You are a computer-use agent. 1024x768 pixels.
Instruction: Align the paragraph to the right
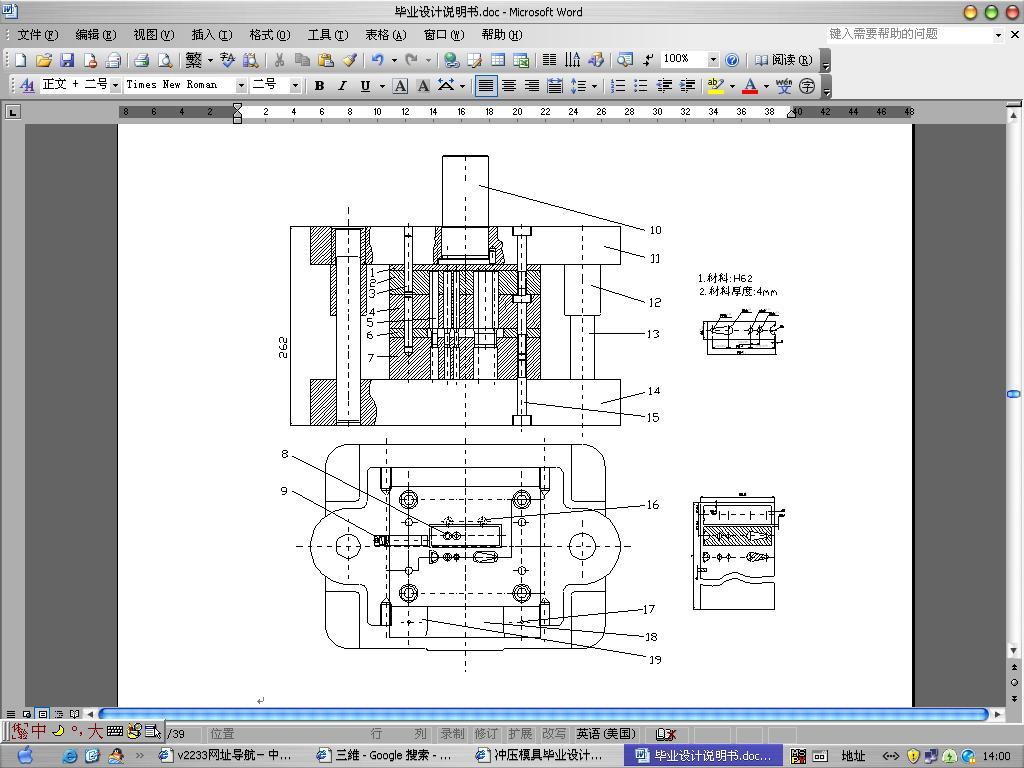point(532,86)
